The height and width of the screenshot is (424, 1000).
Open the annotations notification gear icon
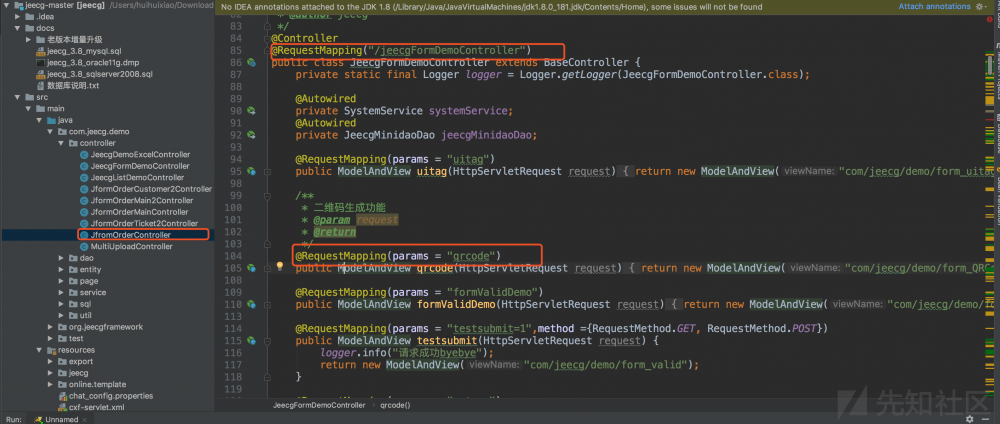coord(978,6)
